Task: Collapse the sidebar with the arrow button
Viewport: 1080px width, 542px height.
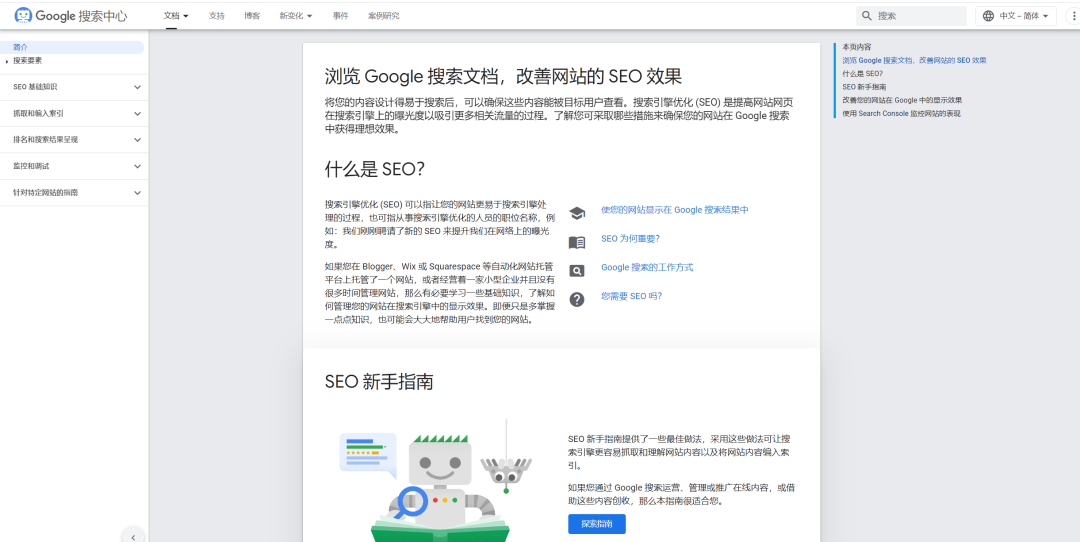Action: click(133, 536)
